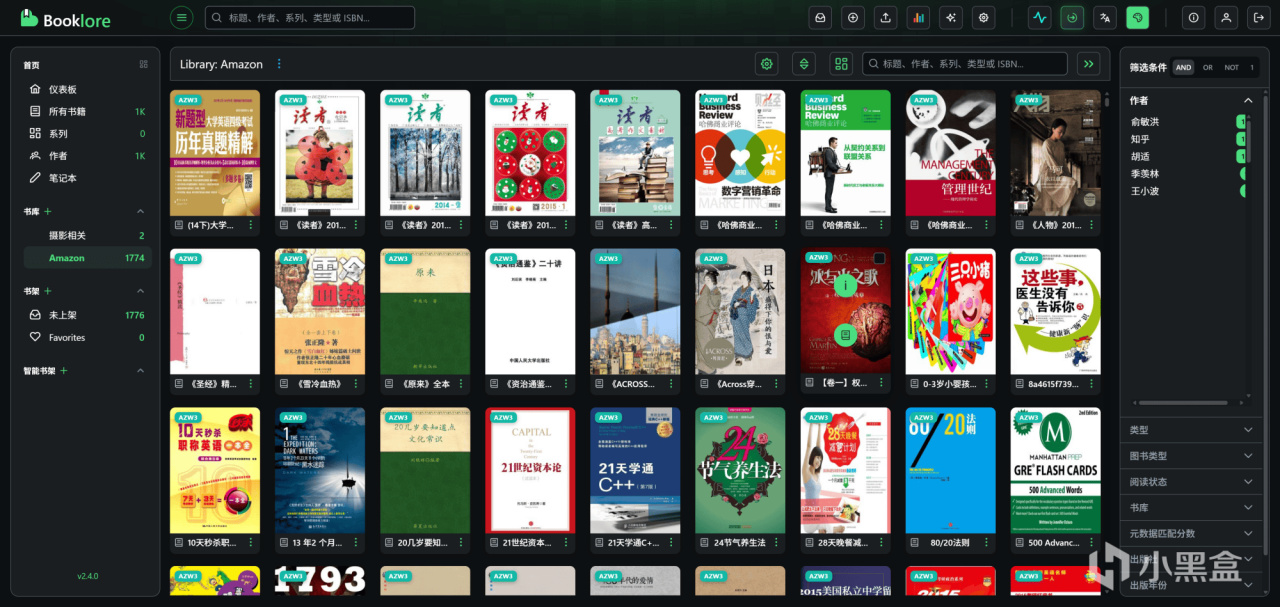Click the Booklore logo
The width and height of the screenshot is (1280, 607).
pyautogui.click(x=65, y=18)
